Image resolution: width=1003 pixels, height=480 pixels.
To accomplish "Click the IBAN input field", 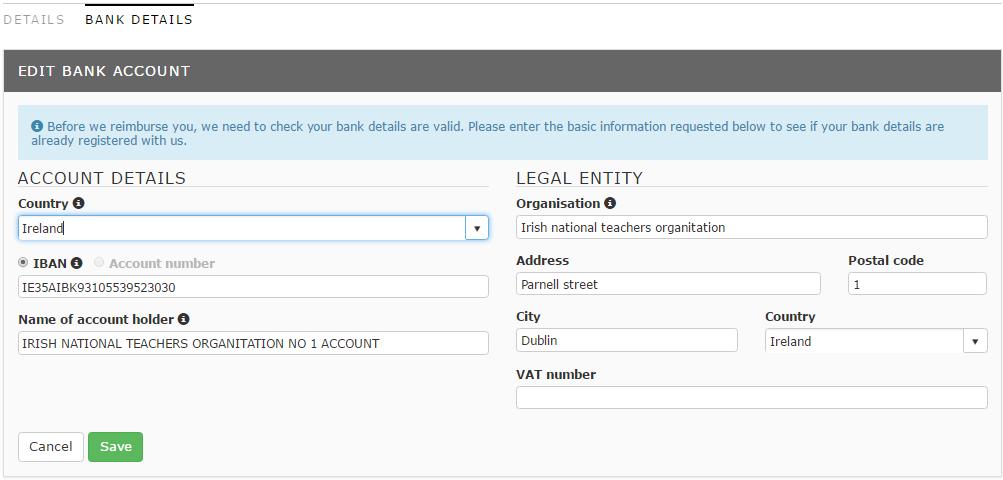I will (253, 287).
